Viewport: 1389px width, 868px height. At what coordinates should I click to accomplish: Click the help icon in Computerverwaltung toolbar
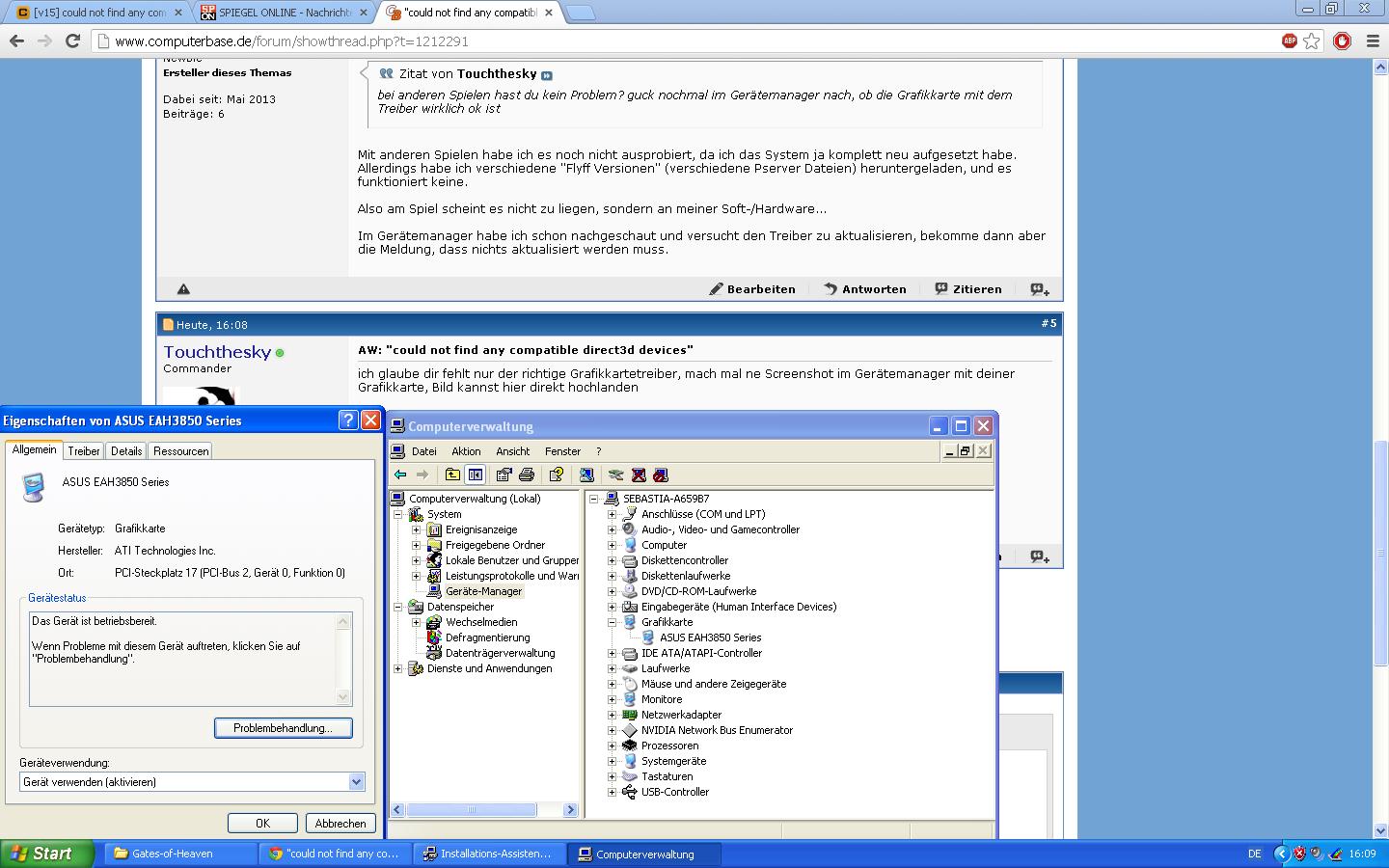(557, 475)
